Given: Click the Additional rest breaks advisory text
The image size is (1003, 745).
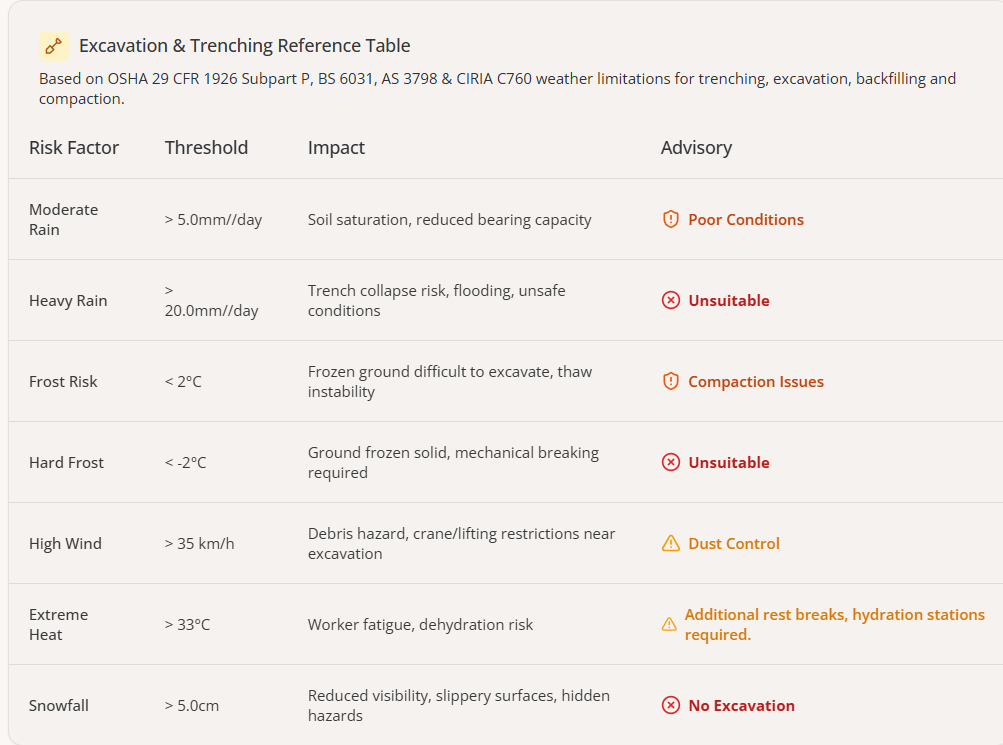Looking at the screenshot, I should click(x=835, y=624).
